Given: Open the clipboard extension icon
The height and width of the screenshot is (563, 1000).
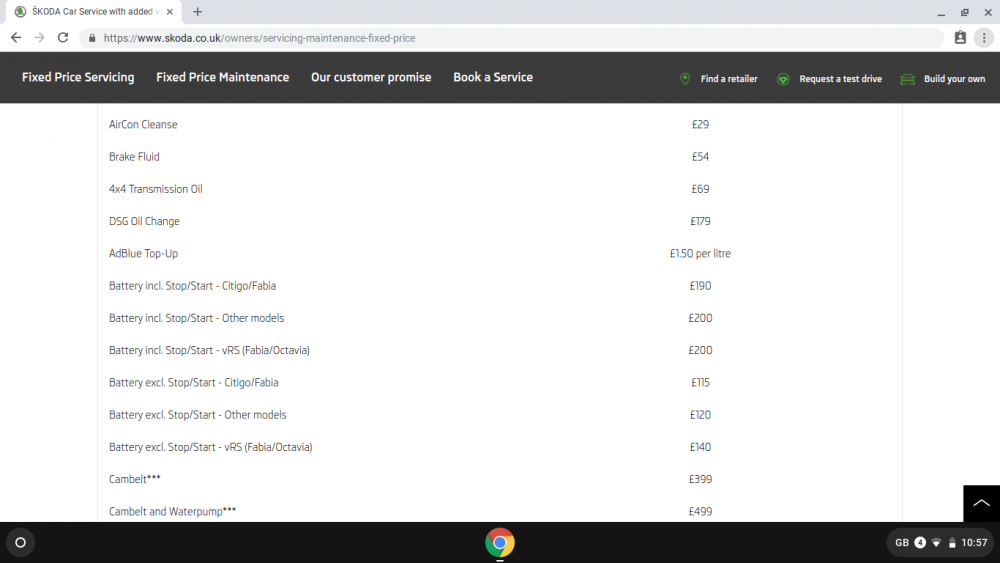Looking at the screenshot, I should coord(960,38).
